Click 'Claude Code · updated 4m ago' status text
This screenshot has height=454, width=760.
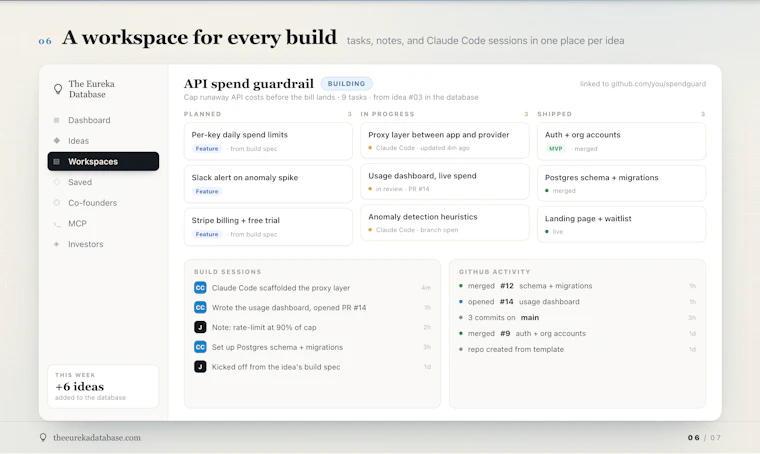tap(423, 148)
